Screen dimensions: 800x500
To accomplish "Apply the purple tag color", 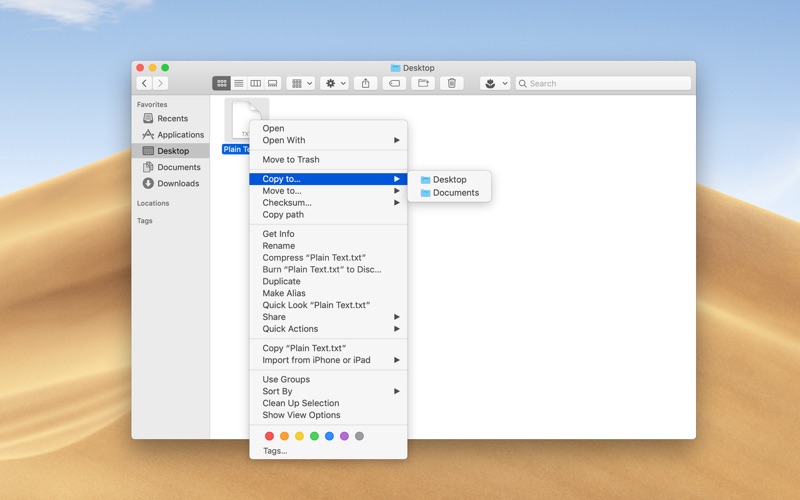I will pos(344,436).
